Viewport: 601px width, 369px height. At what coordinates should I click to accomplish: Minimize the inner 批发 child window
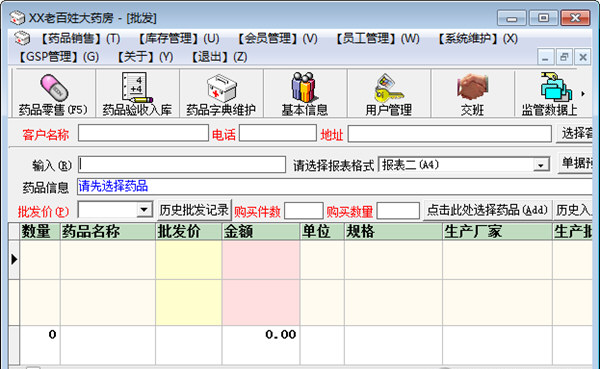[x=545, y=57]
